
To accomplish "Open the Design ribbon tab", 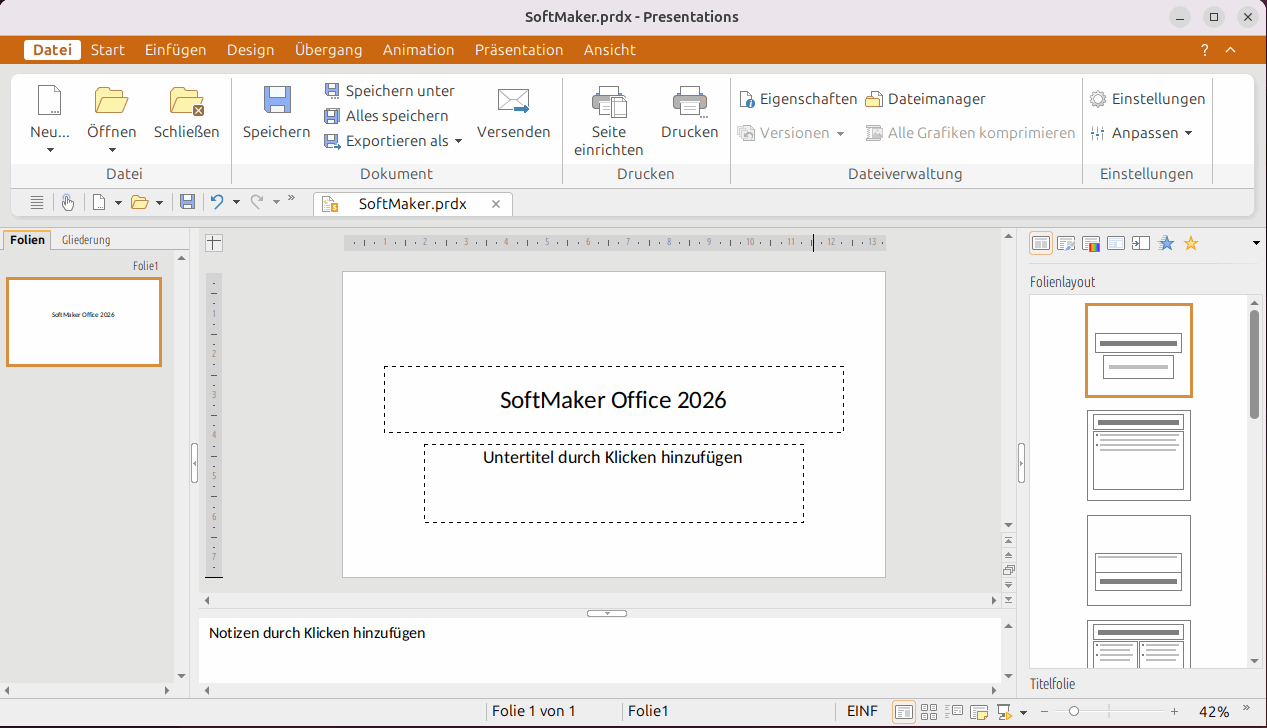I will point(250,50).
